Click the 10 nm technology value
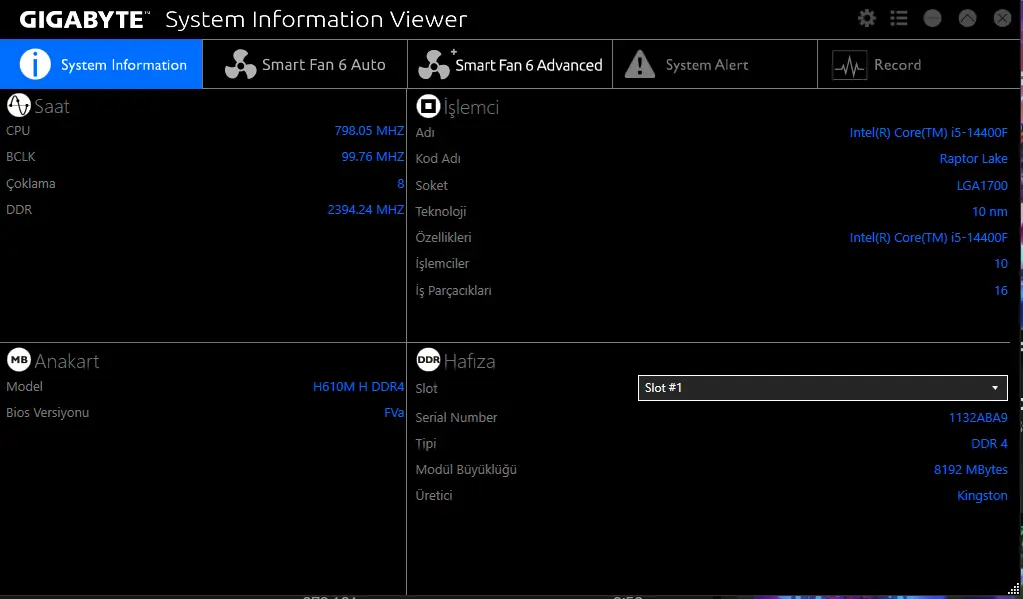This screenshot has width=1023, height=599. coord(989,211)
